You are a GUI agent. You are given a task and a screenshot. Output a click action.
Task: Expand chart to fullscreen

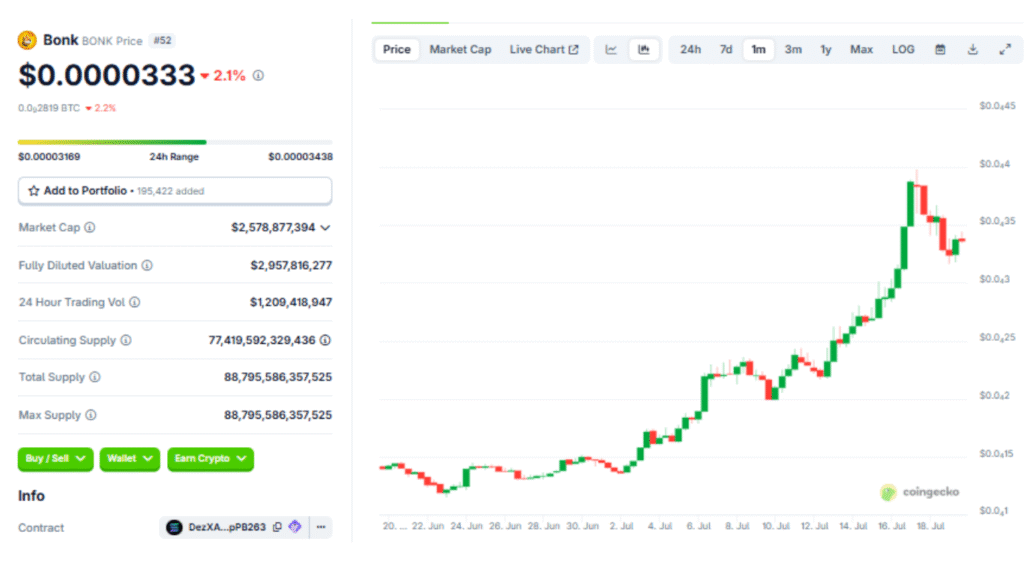pyautogui.click(x=1005, y=49)
